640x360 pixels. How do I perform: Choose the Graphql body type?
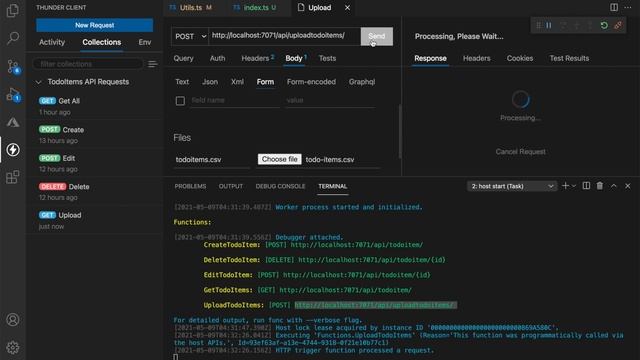click(x=362, y=82)
